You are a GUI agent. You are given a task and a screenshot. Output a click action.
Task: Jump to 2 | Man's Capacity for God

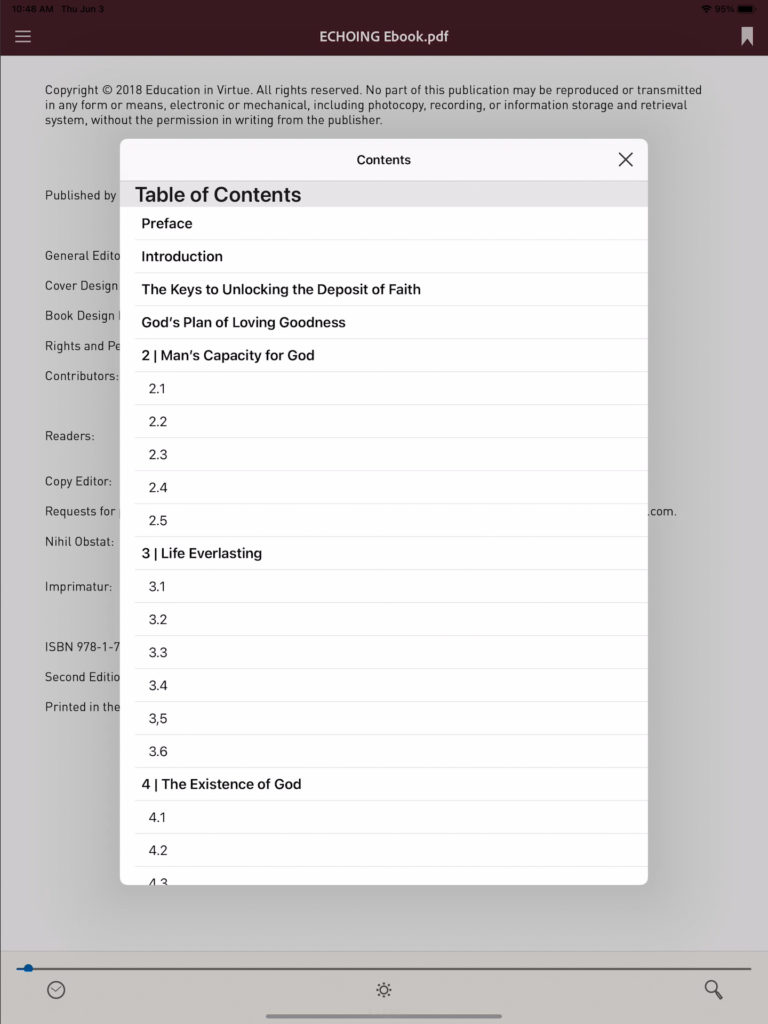tap(228, 355)
